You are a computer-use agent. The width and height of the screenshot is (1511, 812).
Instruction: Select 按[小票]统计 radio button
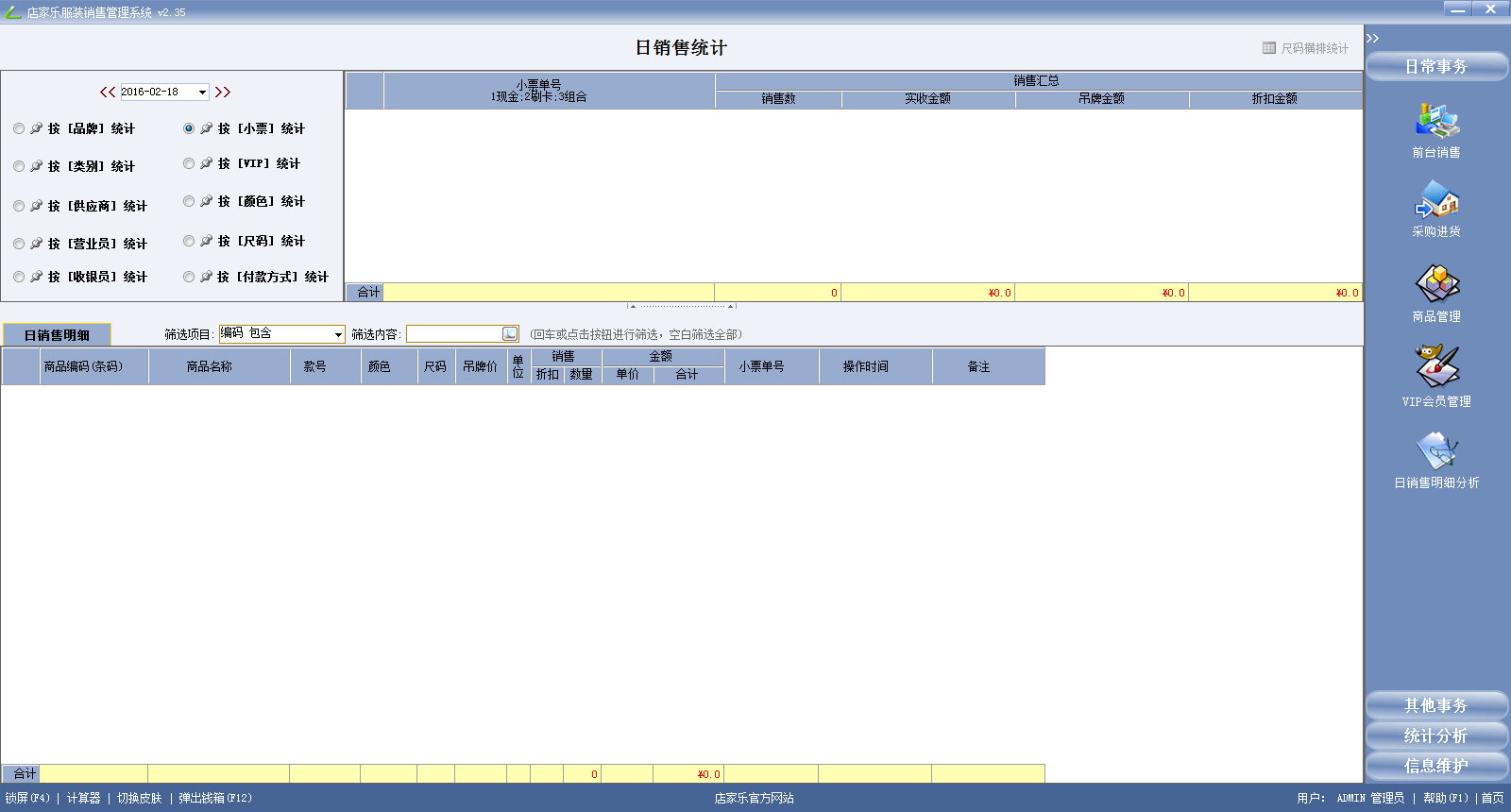pos(189,128)
